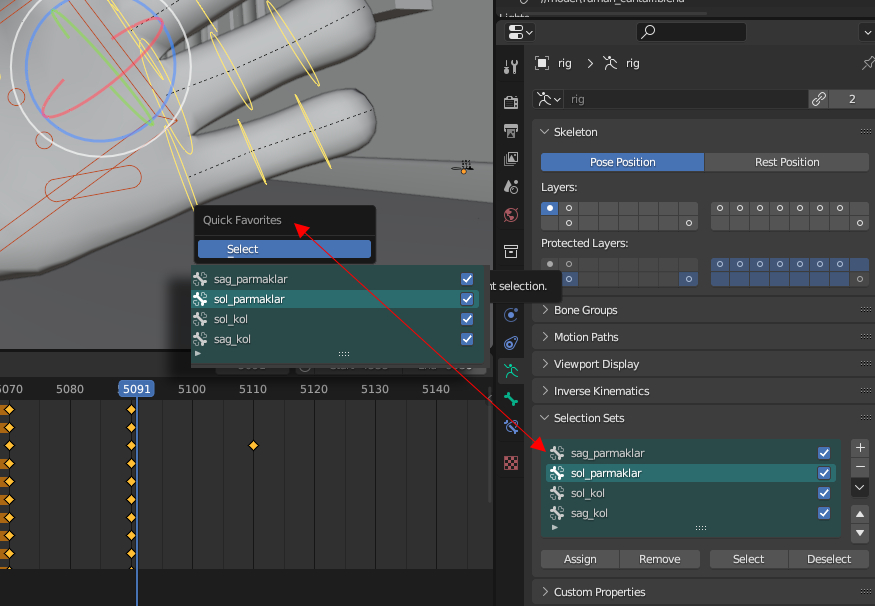Expand the Viewport Display panel

click(x=545, y=364)
